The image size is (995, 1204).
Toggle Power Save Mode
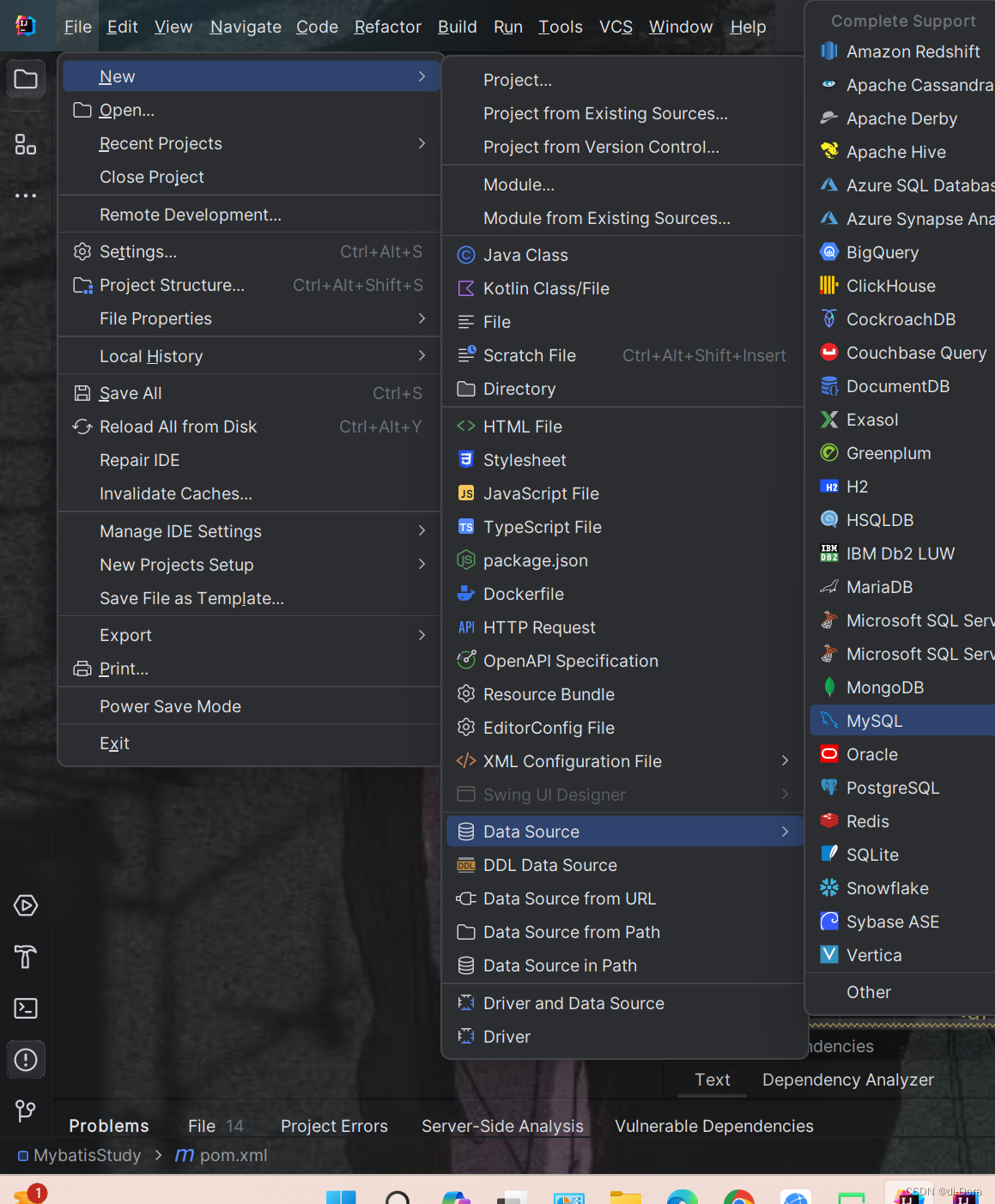(250, 706)
